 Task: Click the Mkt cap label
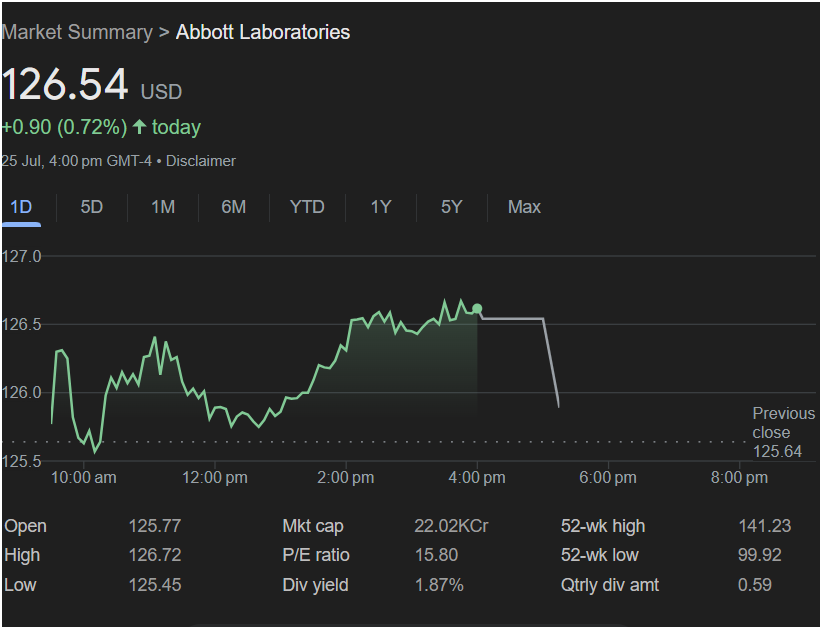pos(313,526)
